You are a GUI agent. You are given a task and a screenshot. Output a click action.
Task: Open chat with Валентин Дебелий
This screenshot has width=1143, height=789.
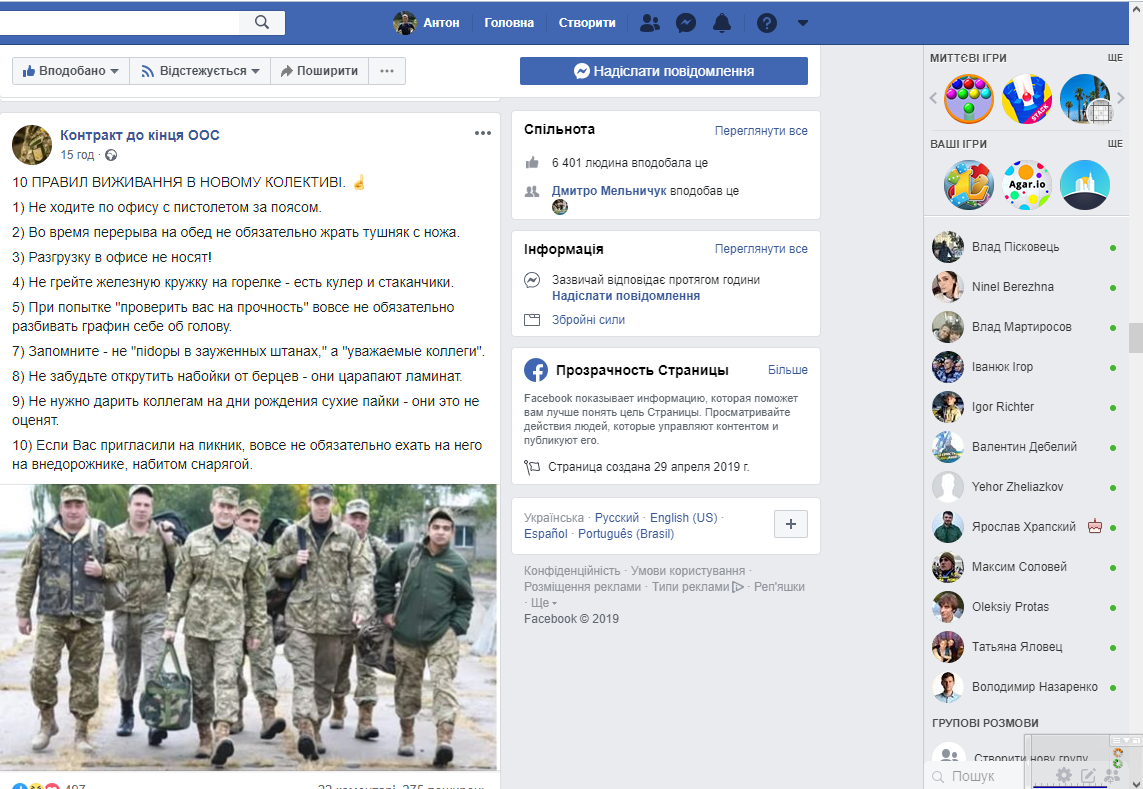tap(1025, 447)
